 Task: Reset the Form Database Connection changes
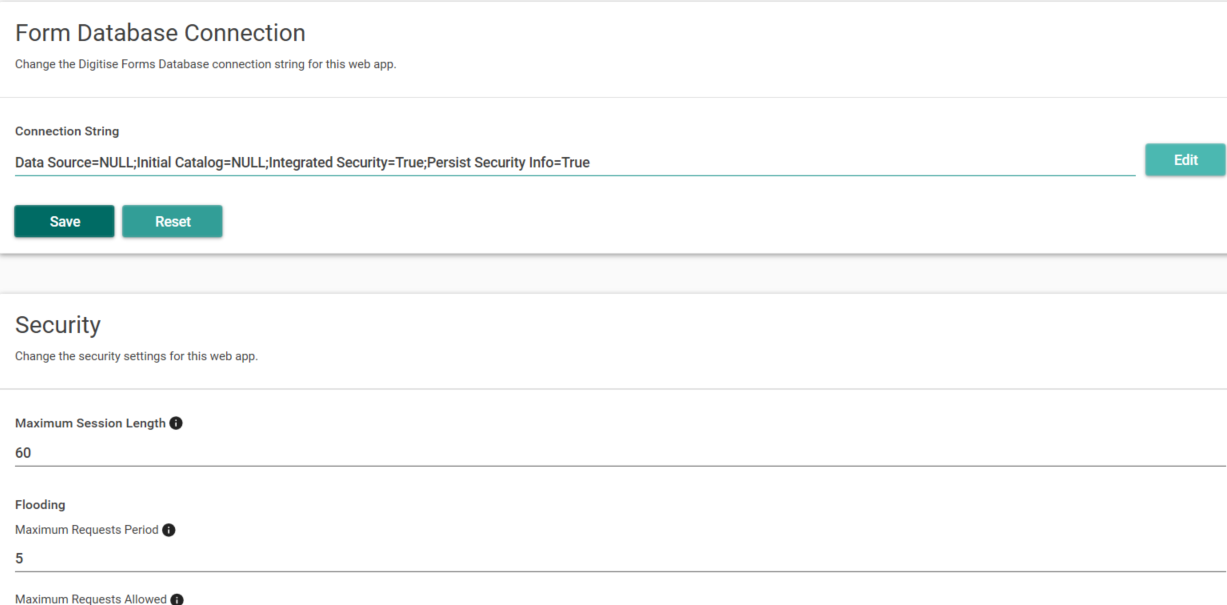point(172,221)
